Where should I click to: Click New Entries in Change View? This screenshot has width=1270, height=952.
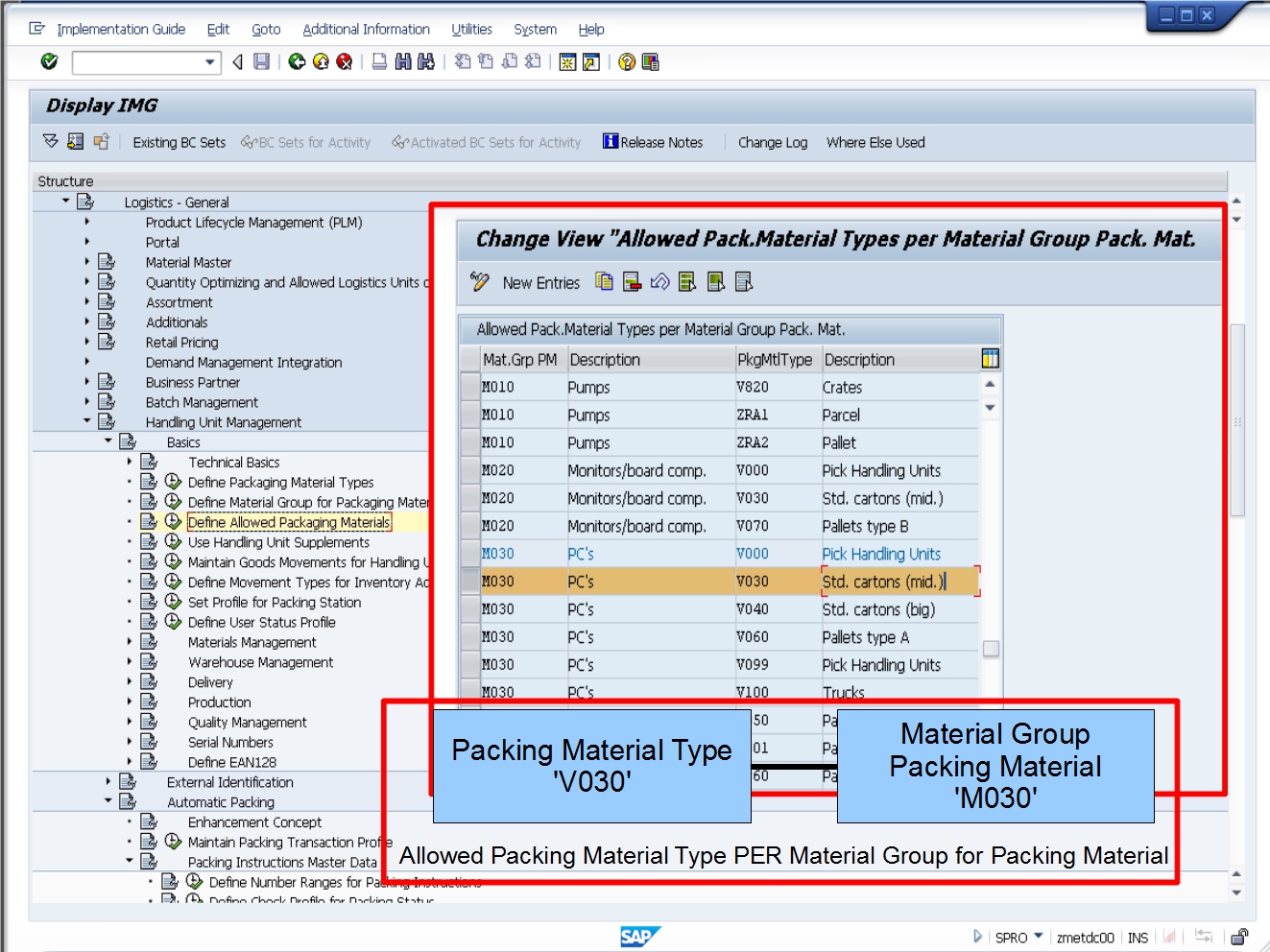pos(541,282)
